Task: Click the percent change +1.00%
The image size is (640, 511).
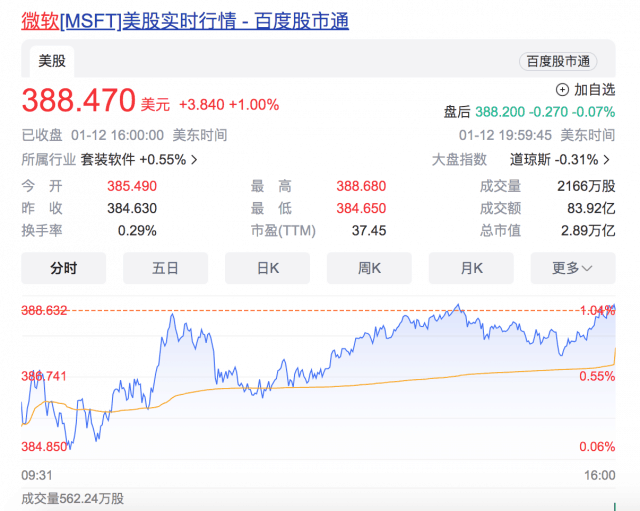Action: pos(254,105)
